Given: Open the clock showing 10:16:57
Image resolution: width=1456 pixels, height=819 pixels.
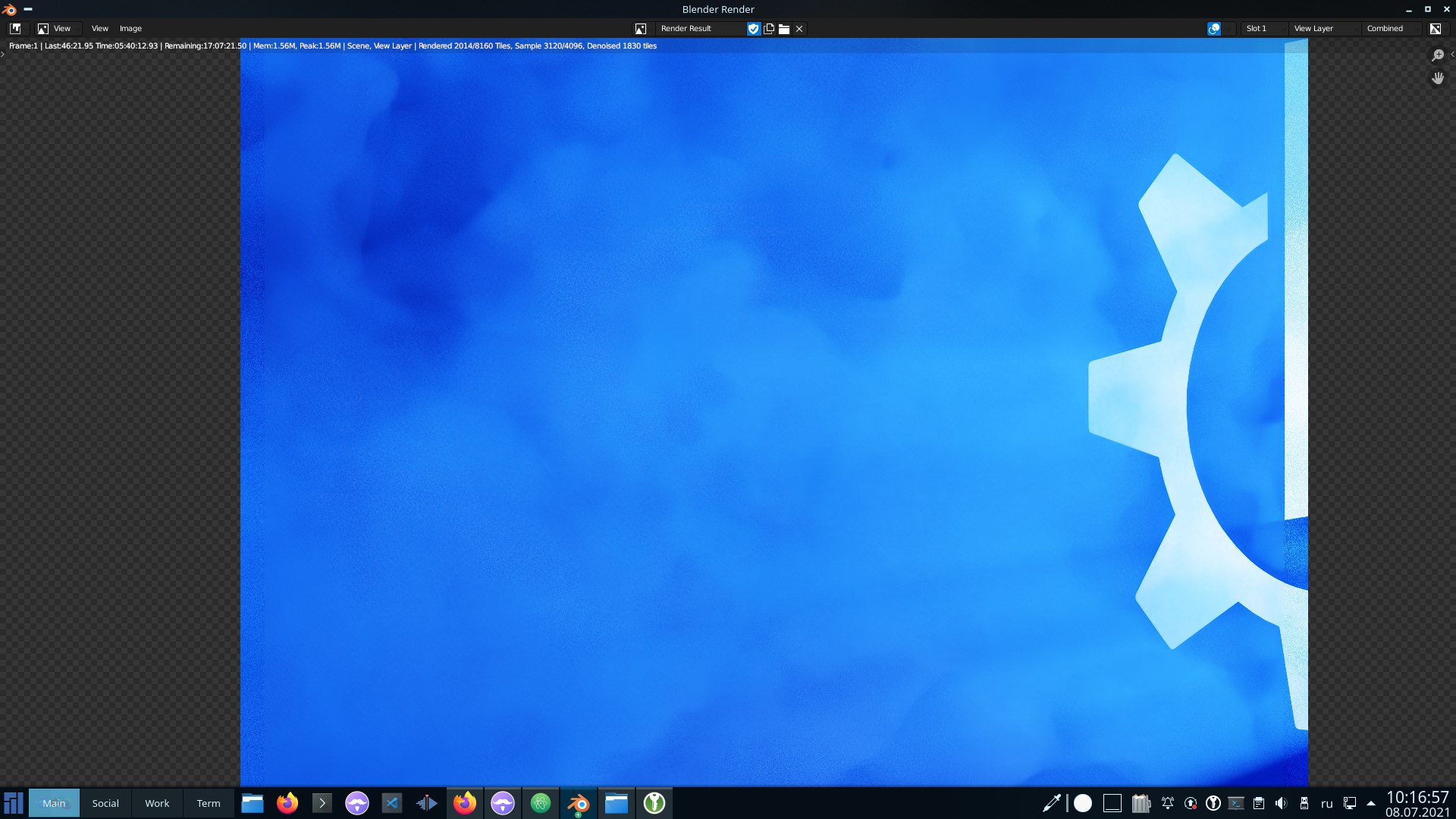Looking at the screenshot, I should point(1417,804).
